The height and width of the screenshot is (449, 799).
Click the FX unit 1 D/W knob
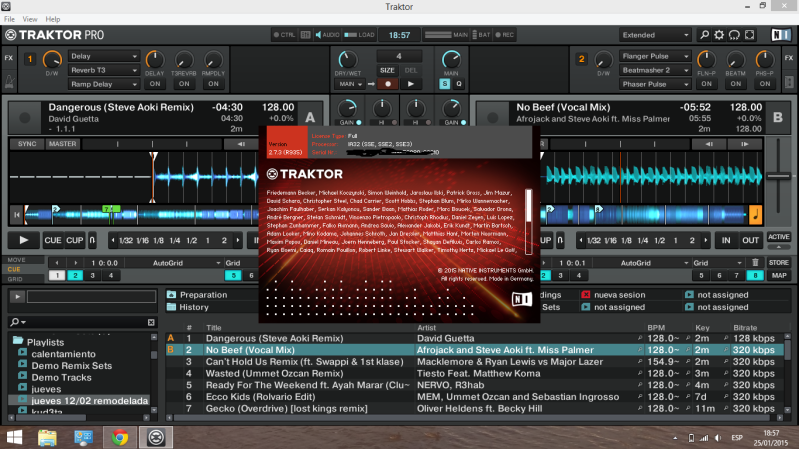tap(52, 58)
